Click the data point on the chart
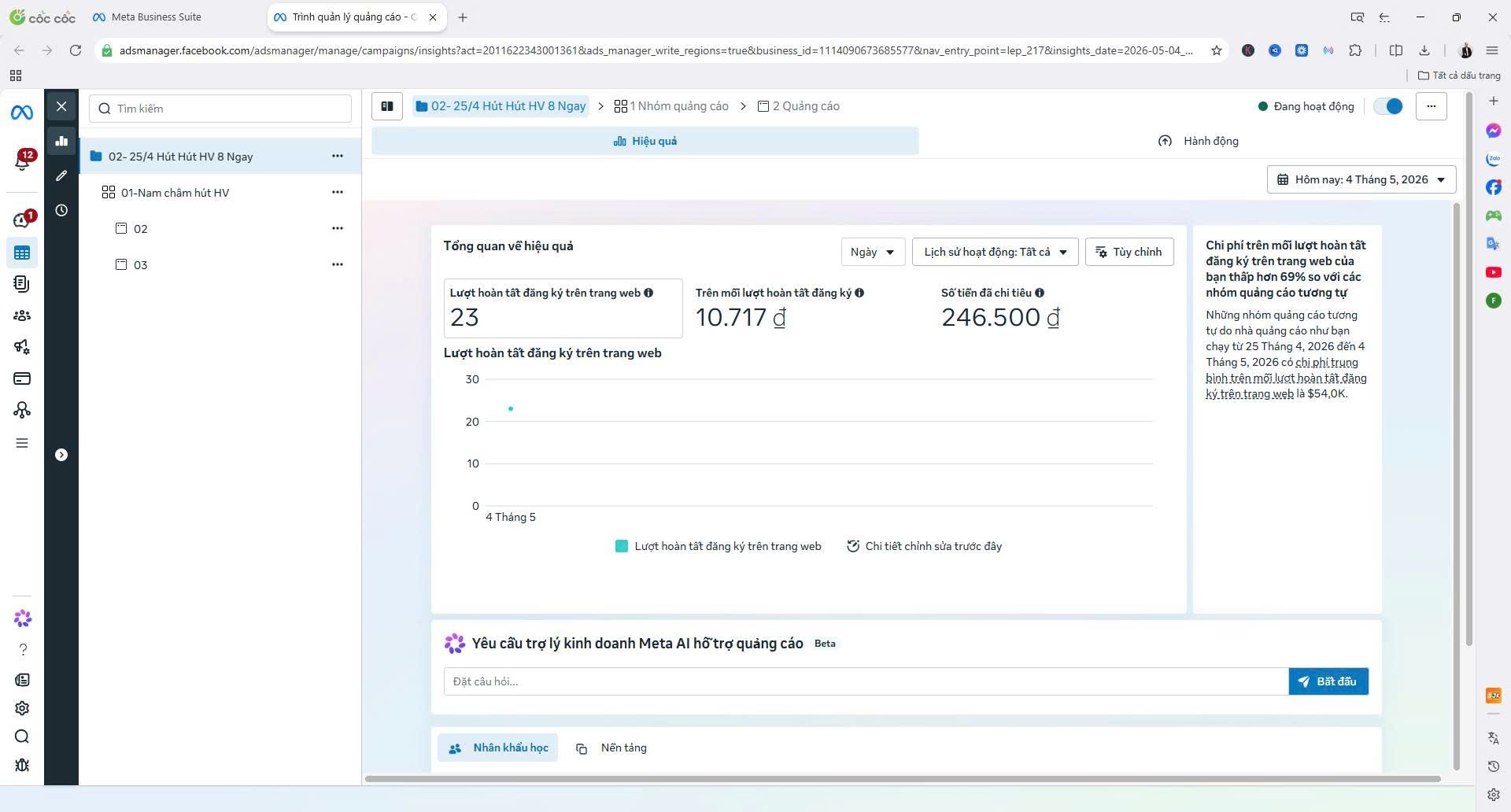The width and height of the screenshot is (1511, 812). click(511, 408)
